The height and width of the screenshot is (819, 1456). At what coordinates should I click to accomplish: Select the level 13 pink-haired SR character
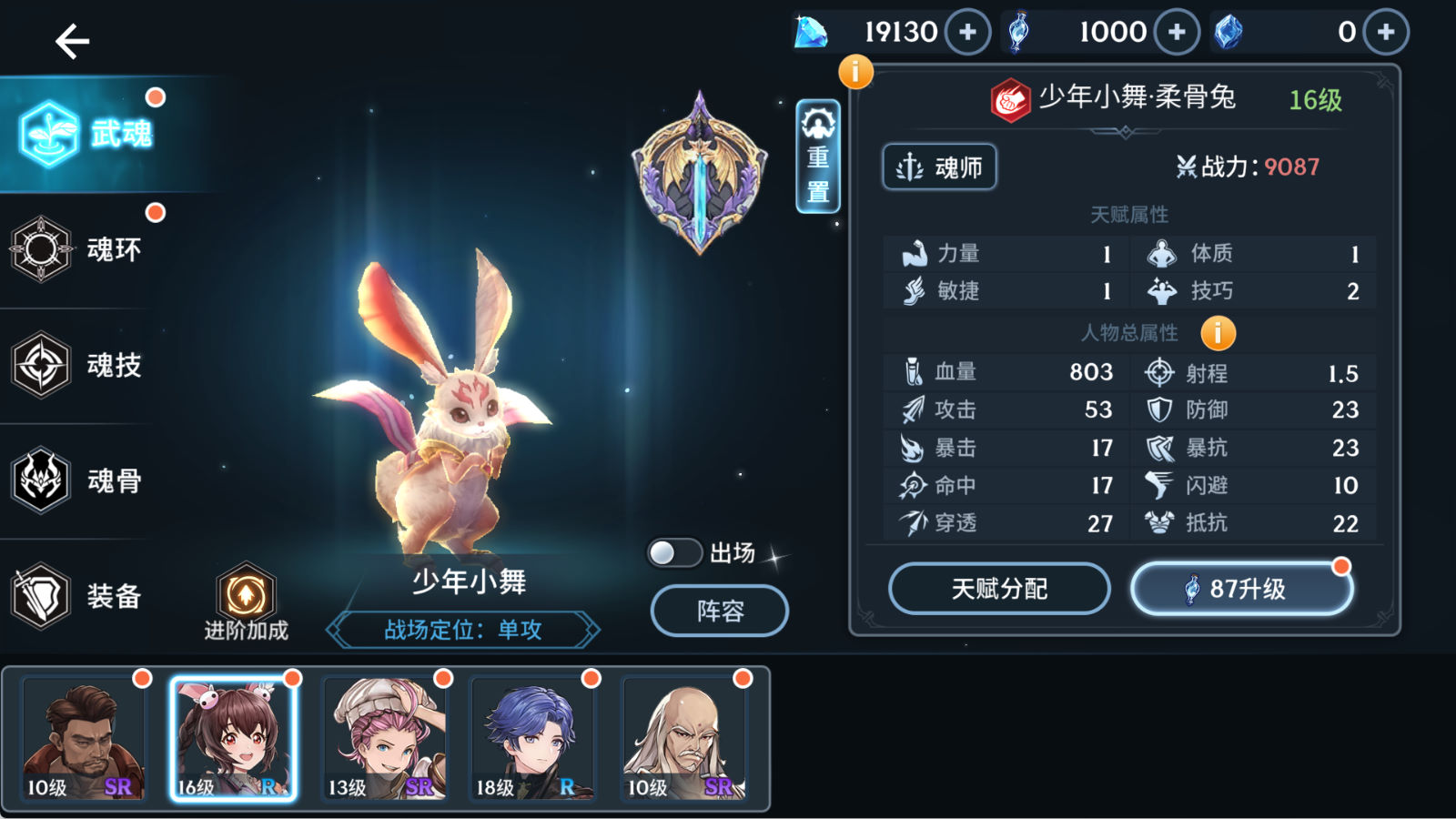click(x=385, y=739)
